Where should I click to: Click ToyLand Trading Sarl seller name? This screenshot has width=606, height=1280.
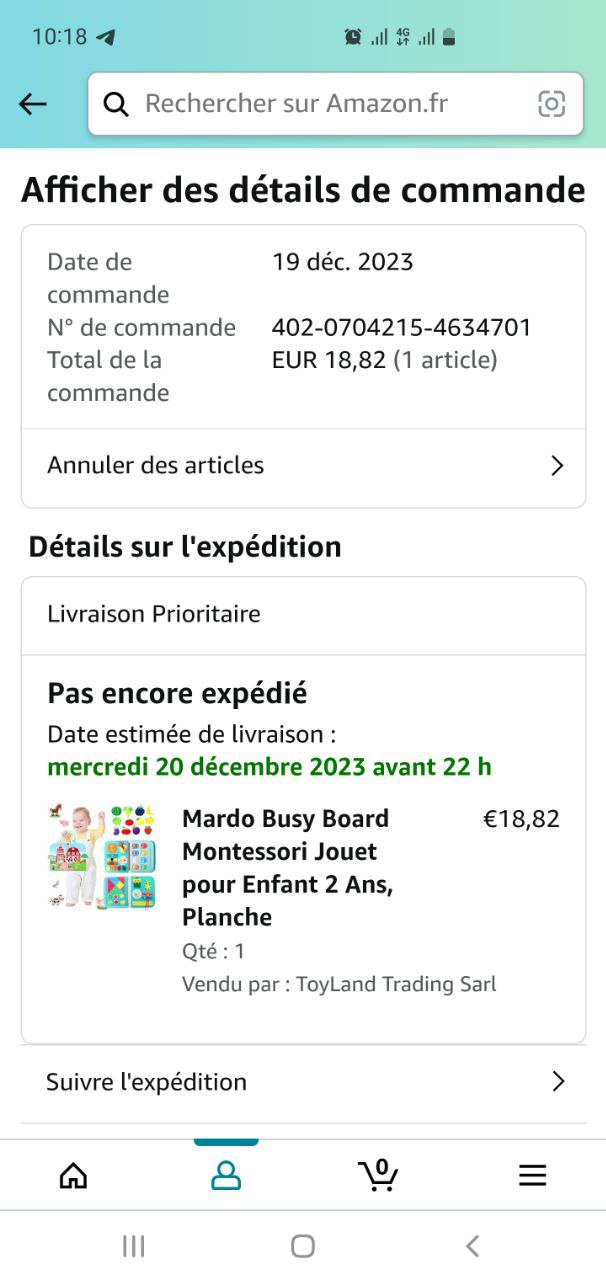coord(396,984)
